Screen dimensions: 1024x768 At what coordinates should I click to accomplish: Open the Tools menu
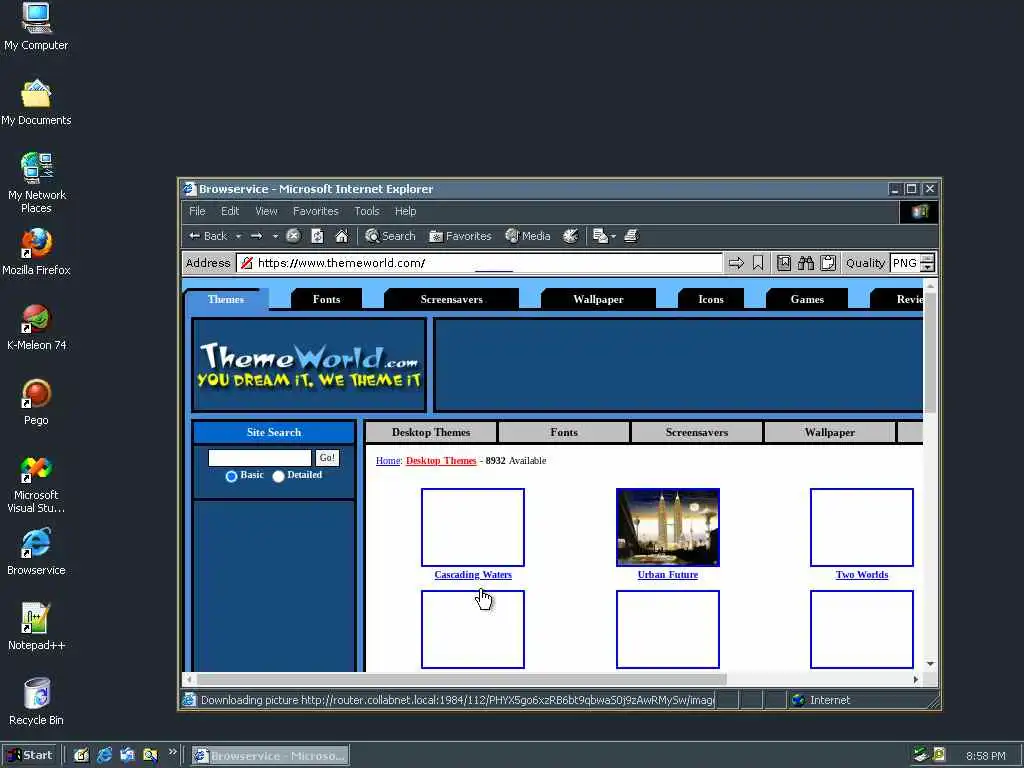[x=367, y=211]
